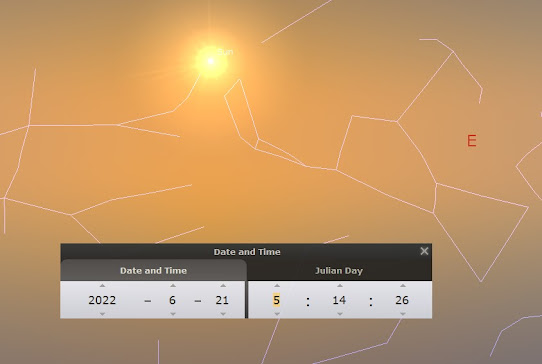Image resolution: width=542 pixels, height=364 pixels.
Task: Decrease the seconds value with down arrow
Action: [403, 314]
